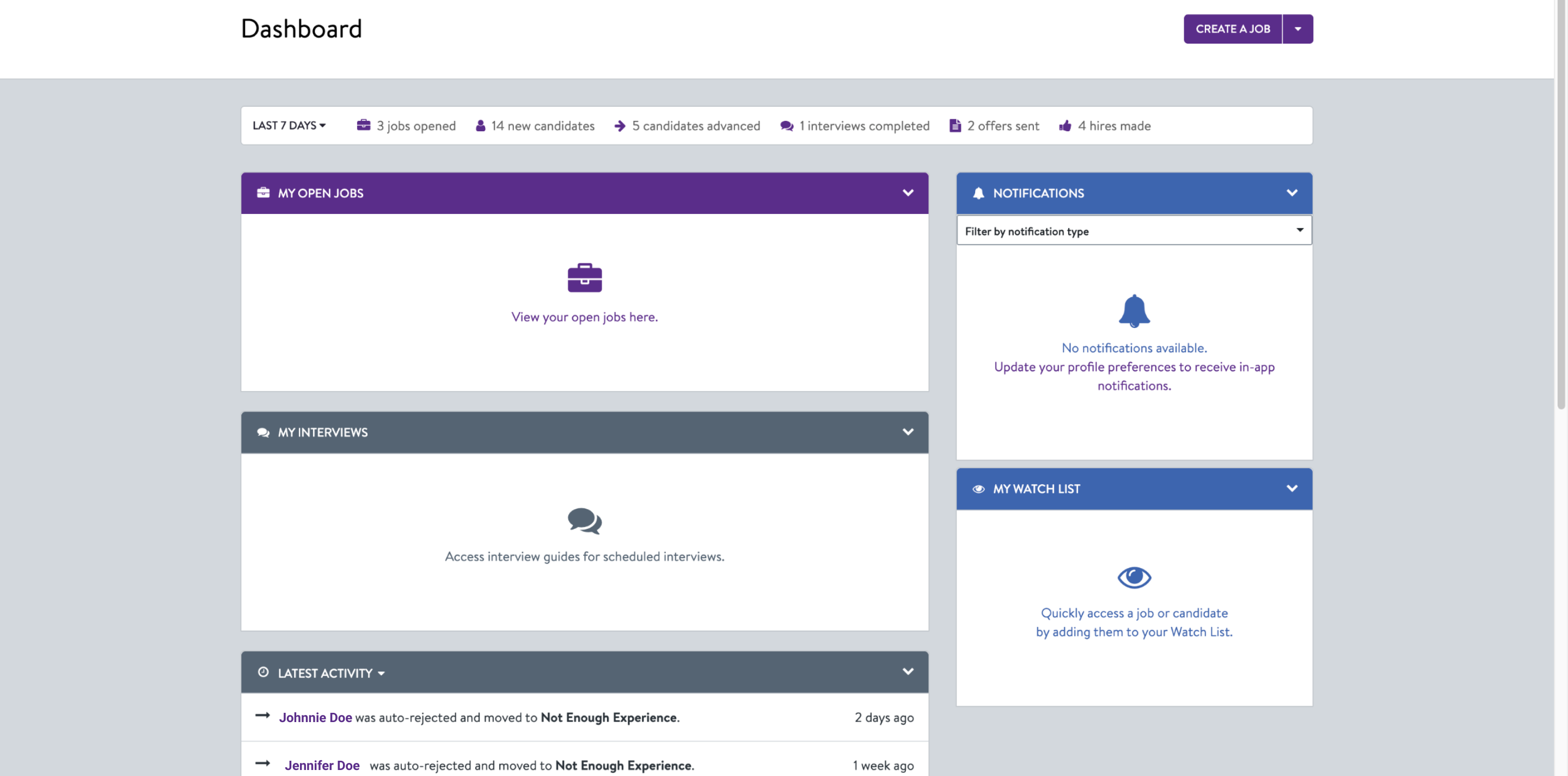Screen dimensions: 1568x776
Task: Click the offers sent document icon
Action: click(x=954, y=126)
